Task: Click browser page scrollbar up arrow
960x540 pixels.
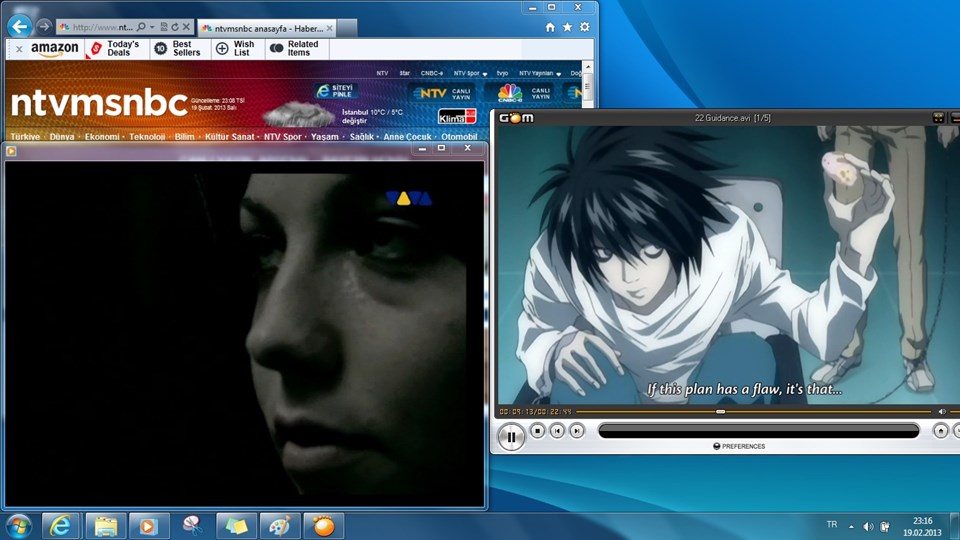Action: [588, 67]
